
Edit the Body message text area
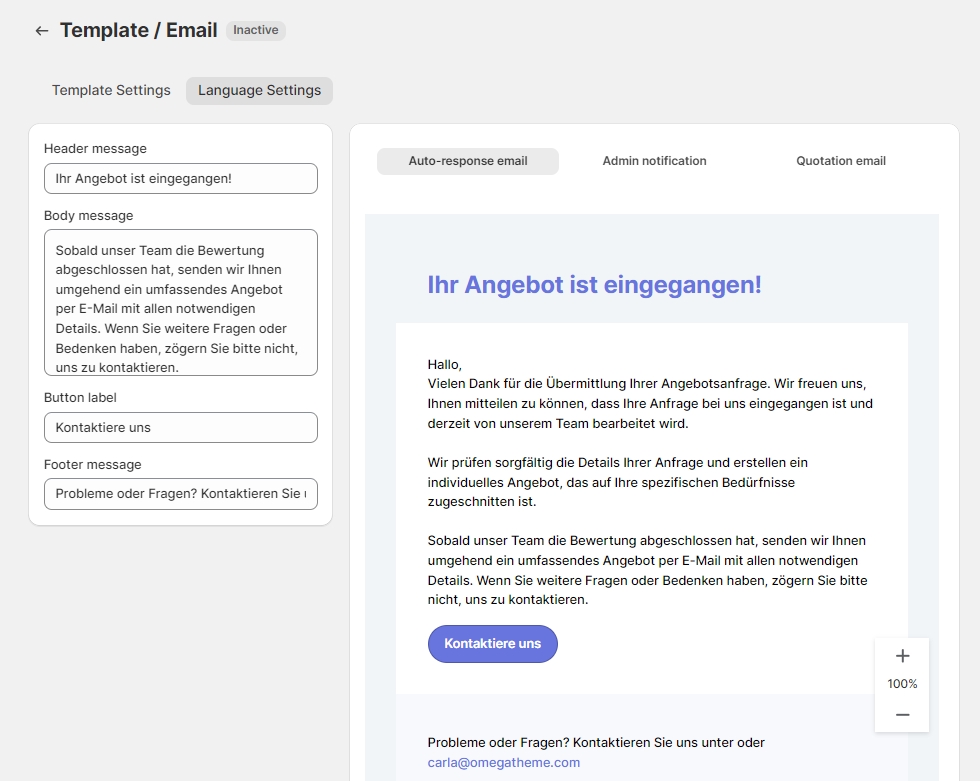coord(181,303)
